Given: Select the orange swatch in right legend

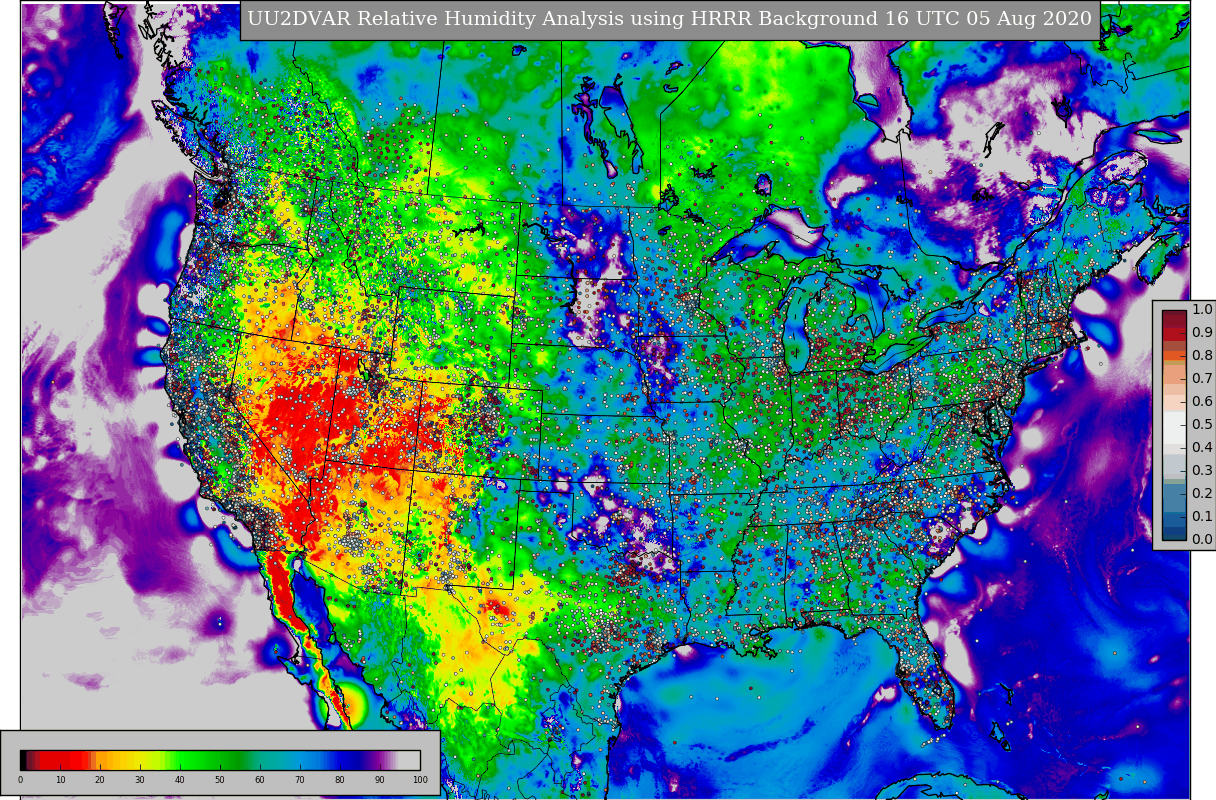Looking at the screenshot, I should pyautogui.click(x=1174, y=356).
